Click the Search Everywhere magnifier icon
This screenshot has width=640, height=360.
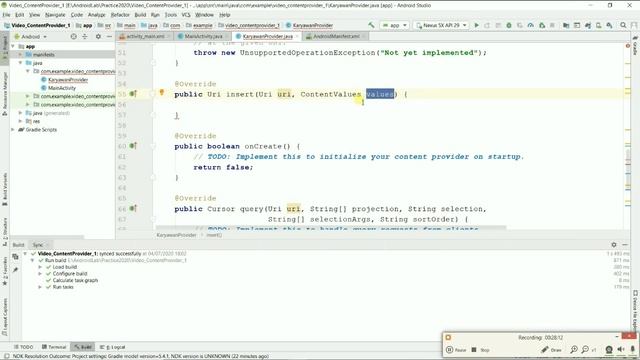coord(623,25)
